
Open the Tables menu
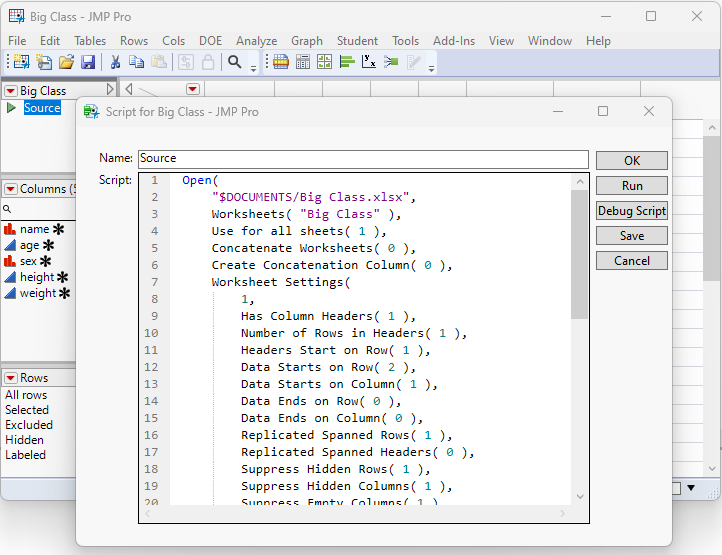point(90,41)
